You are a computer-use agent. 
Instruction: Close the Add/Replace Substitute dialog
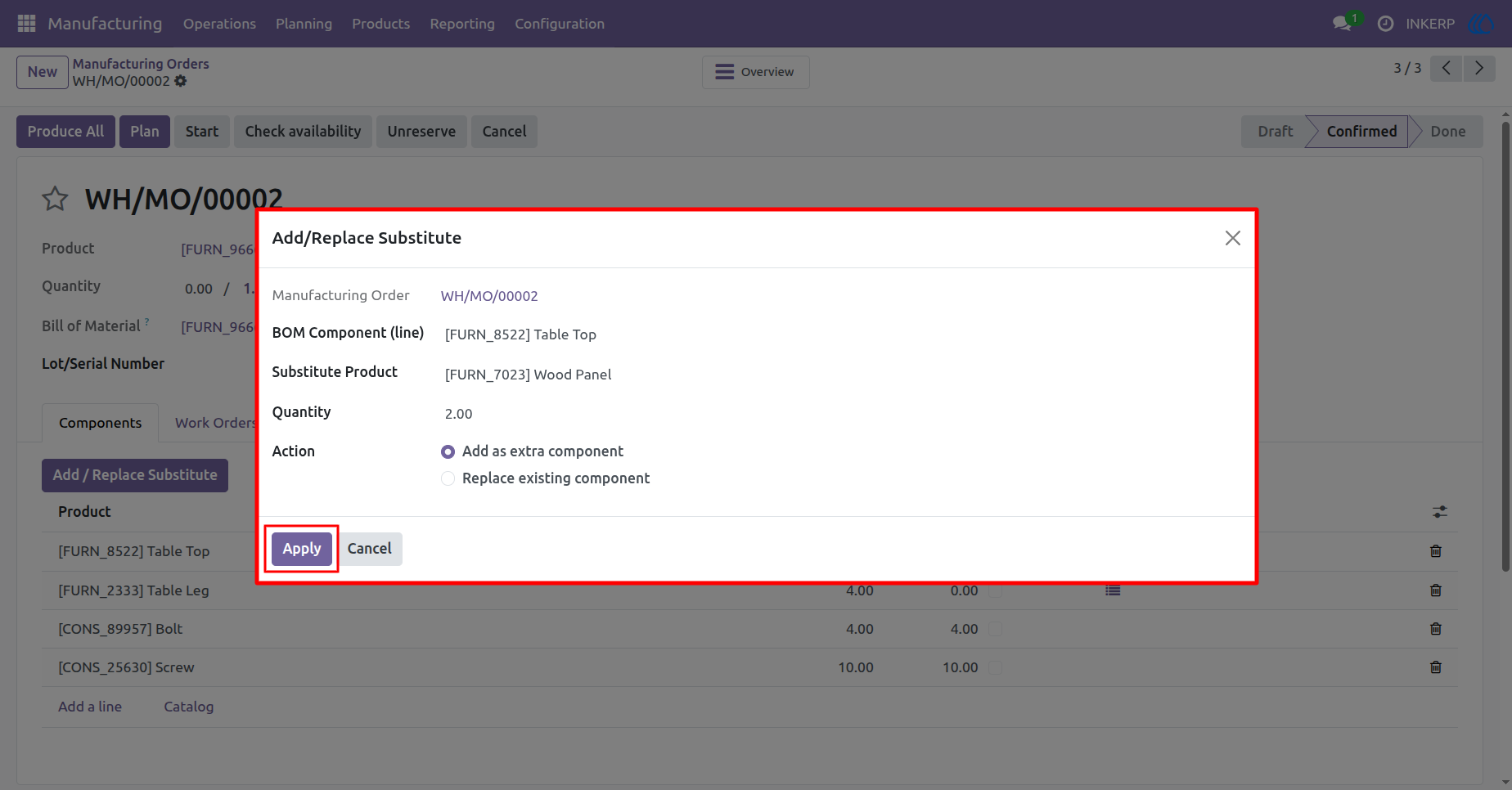pos(1232,238)
